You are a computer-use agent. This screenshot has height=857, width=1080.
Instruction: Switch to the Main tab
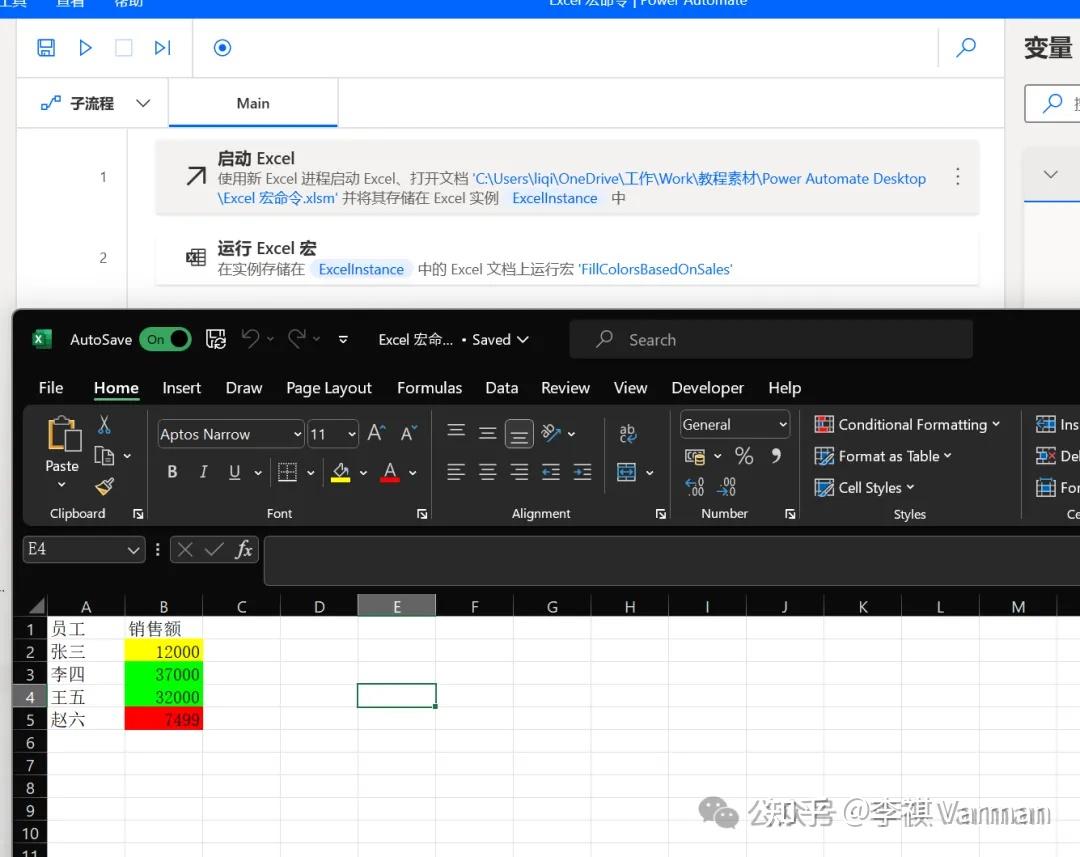pyautogui.click(x=253, y=103)
